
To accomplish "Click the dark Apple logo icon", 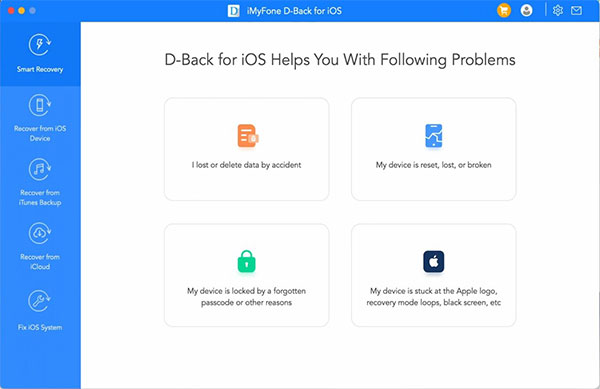I will 434,262.
